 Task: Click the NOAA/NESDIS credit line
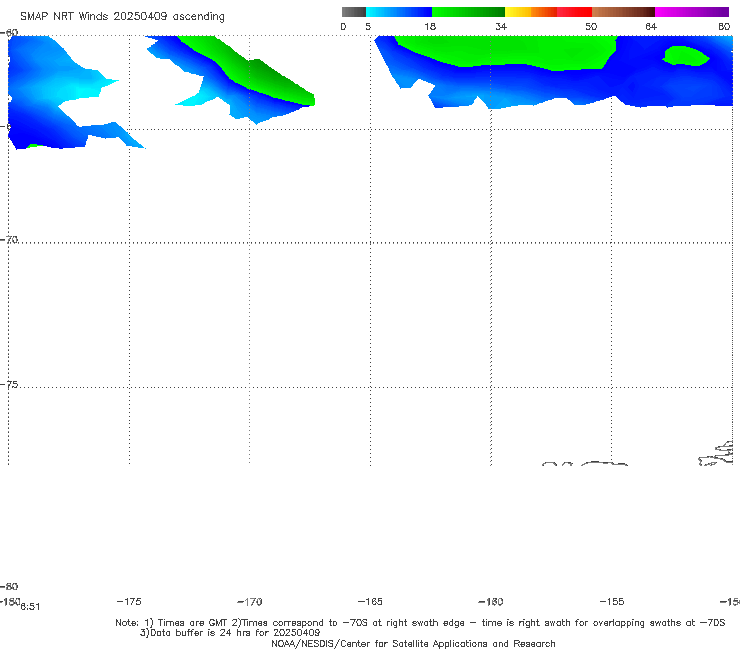[x=413, y=643]
